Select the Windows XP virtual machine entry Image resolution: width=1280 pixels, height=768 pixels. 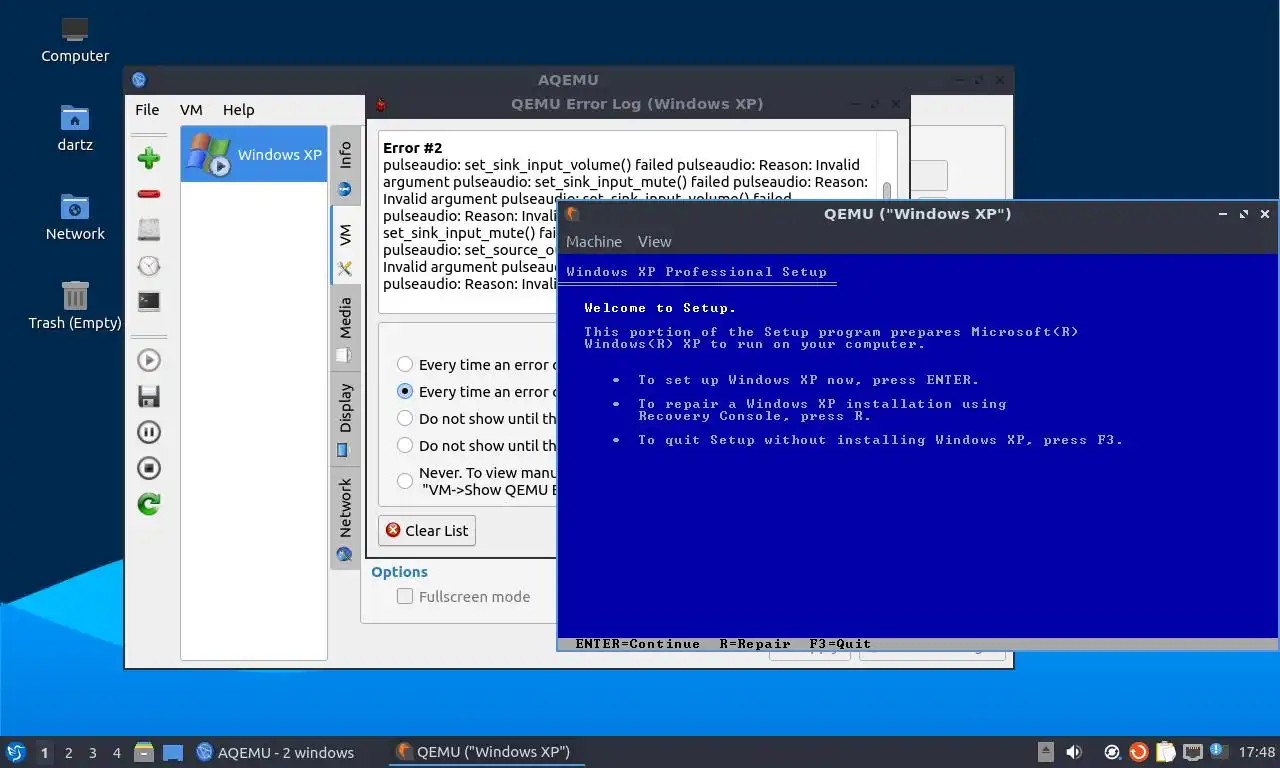[x=254, y=154]
